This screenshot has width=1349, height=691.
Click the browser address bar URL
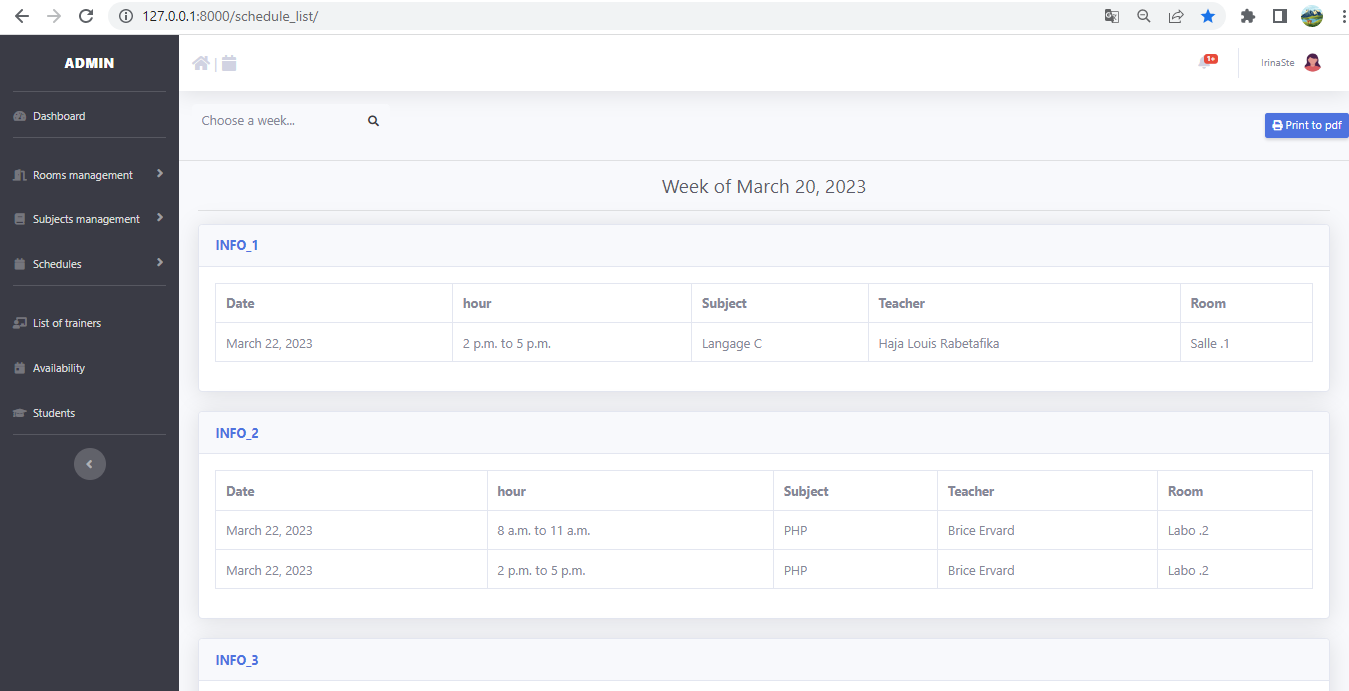click(230, 16)
